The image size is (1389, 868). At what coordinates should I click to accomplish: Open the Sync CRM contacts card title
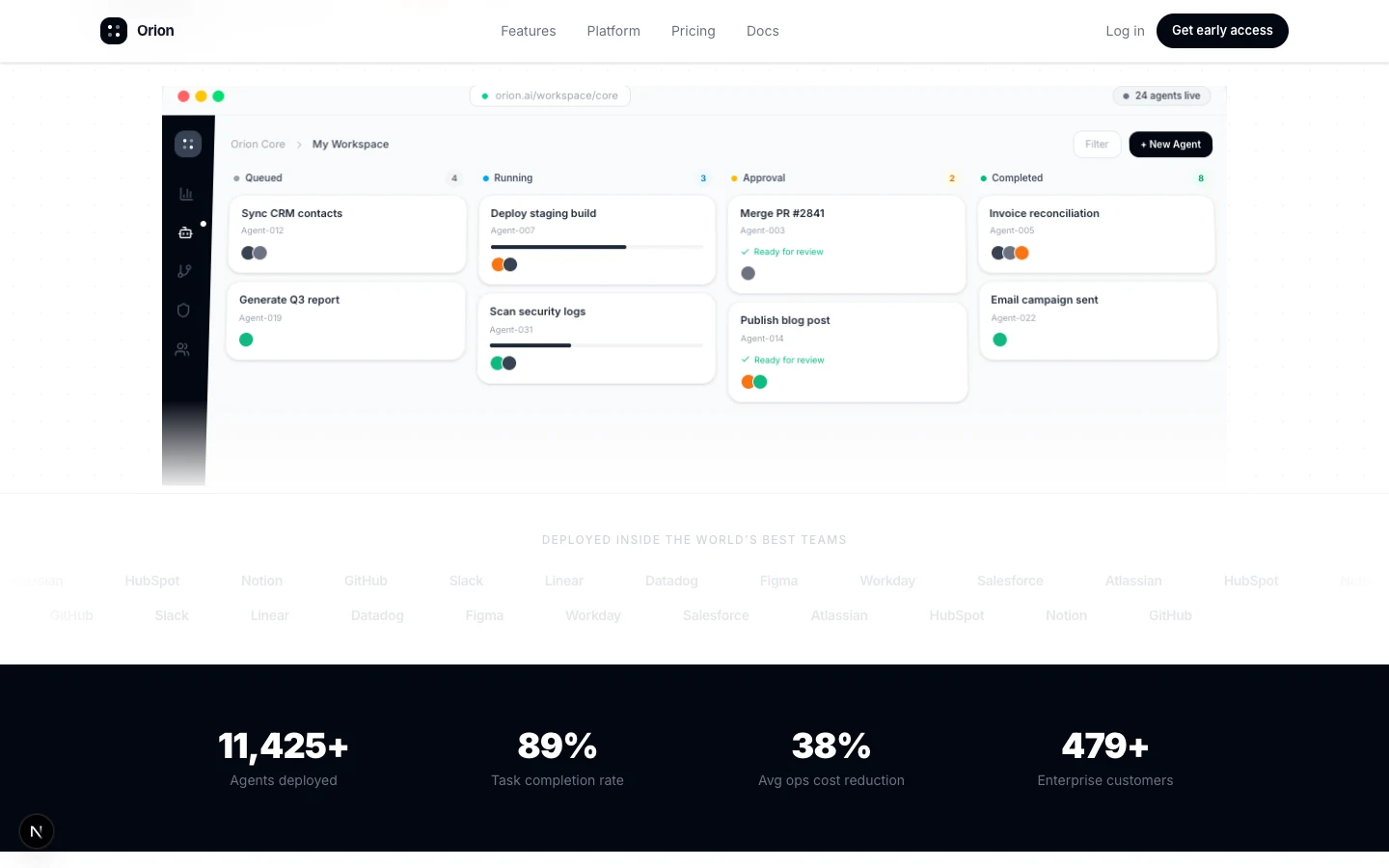point(291,213)
